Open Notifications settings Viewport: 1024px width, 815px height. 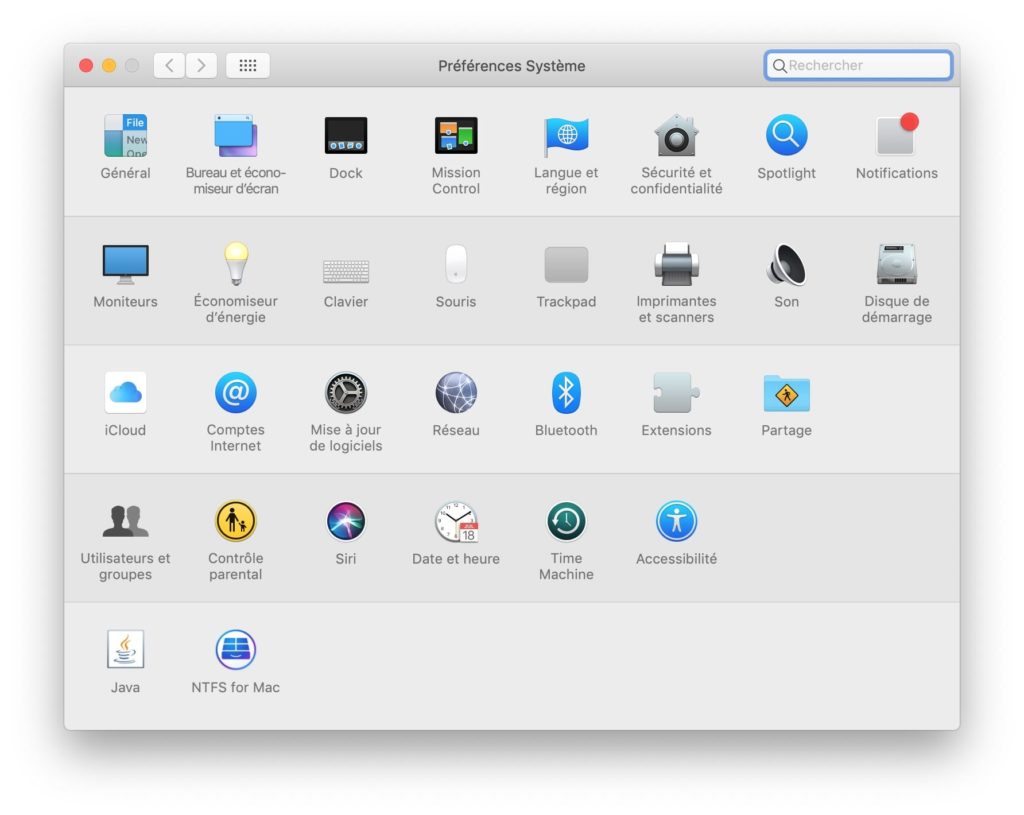pyautogui.click(x=896, y=136)
